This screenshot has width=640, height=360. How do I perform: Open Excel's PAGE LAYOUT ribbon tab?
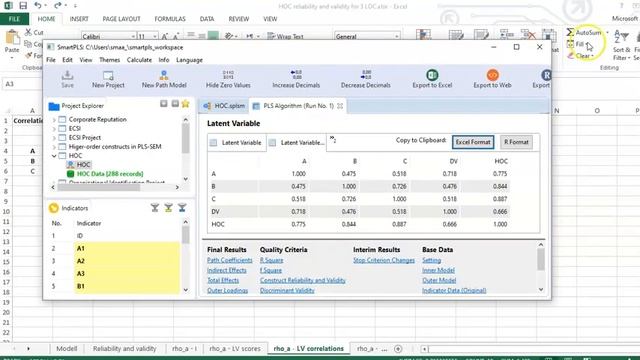click(121, 19)
